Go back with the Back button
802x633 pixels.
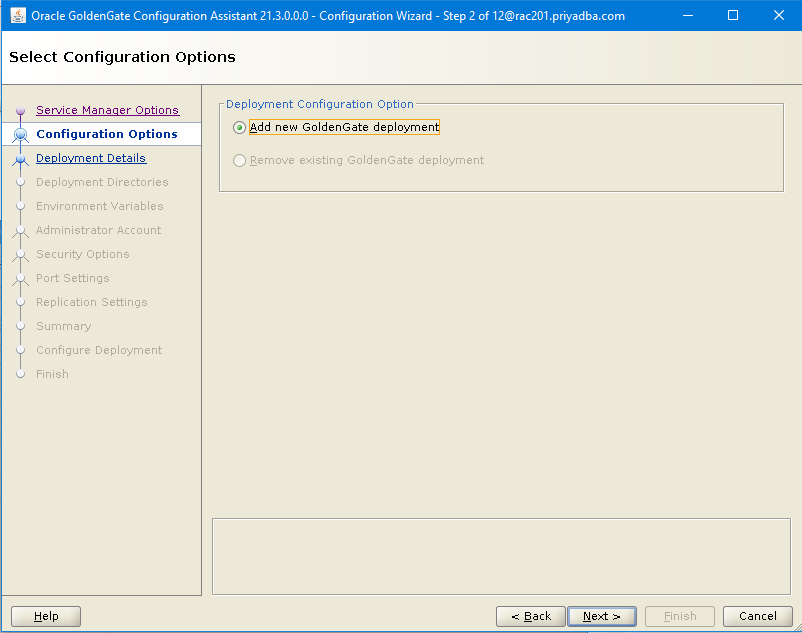531,616
